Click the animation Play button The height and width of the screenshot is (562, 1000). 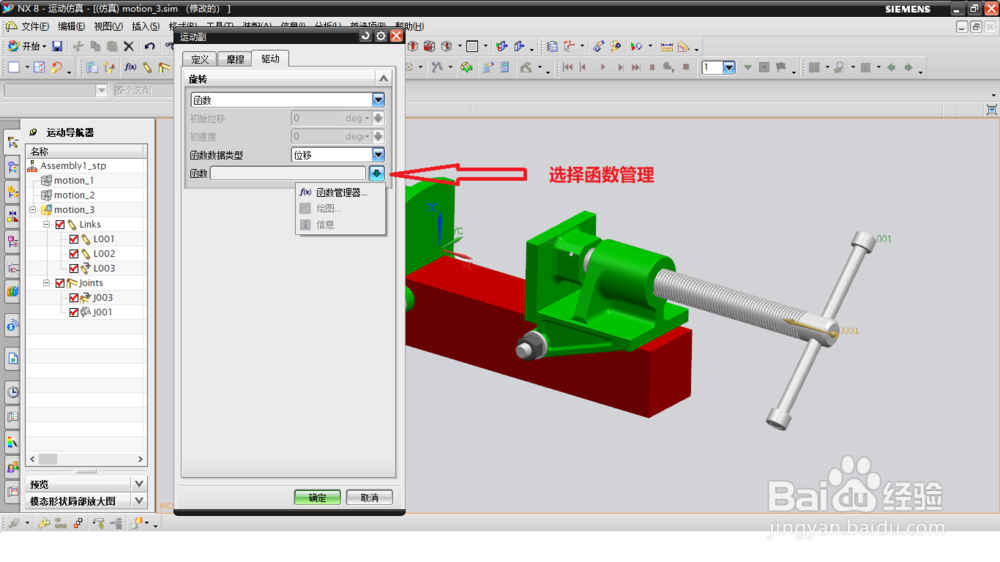point(603,67)
